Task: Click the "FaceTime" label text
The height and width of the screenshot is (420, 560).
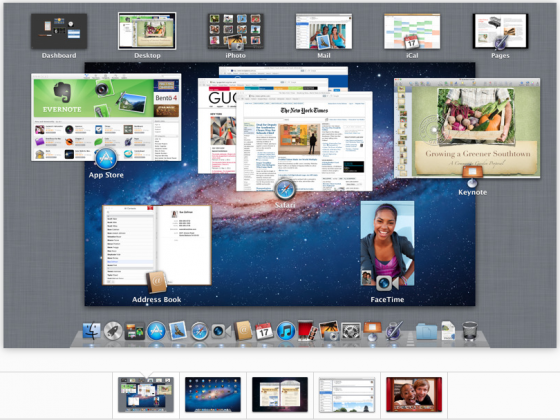Action: 387,299
